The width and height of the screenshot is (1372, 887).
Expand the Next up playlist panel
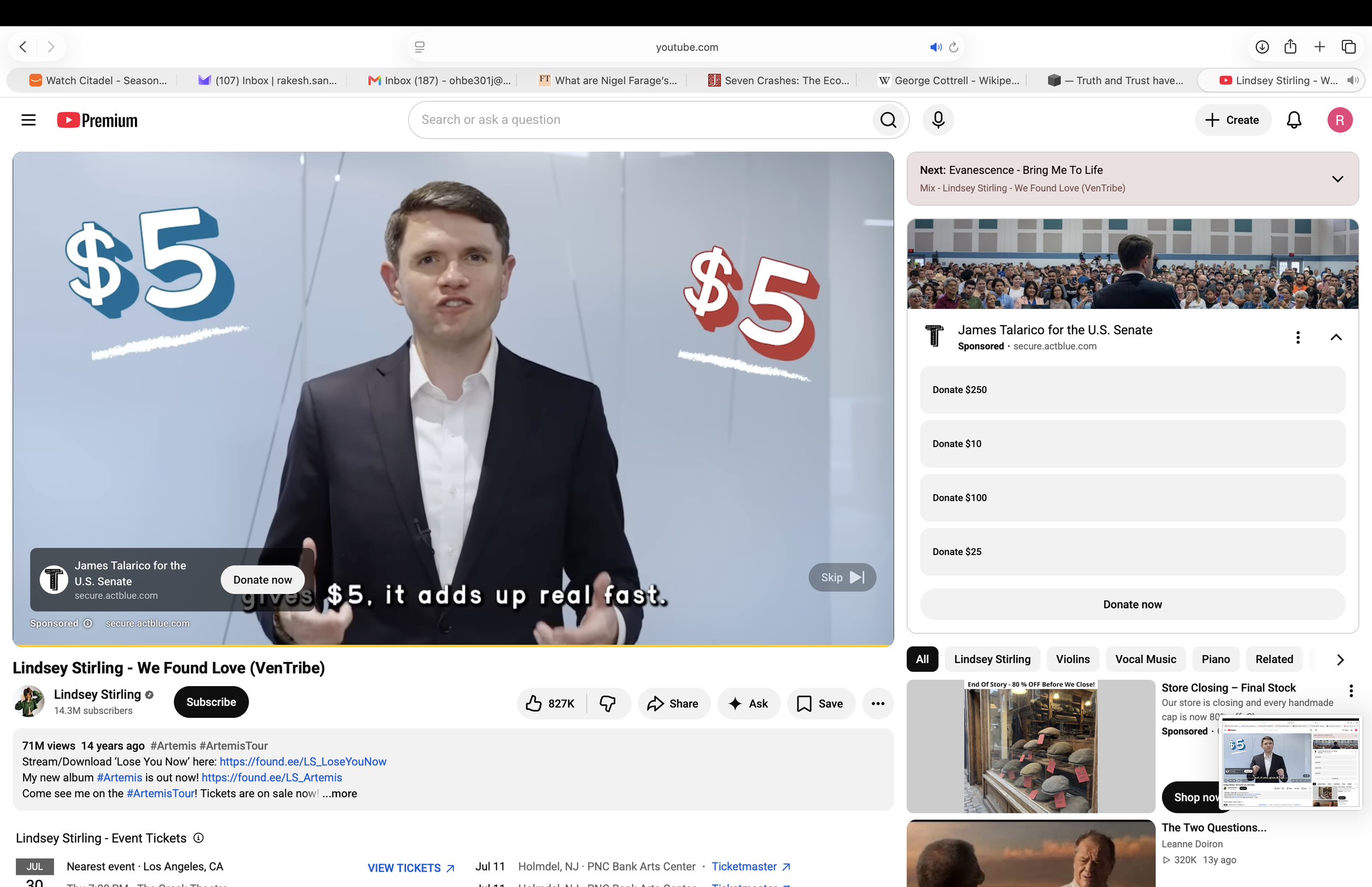(x=1337, y=179)
